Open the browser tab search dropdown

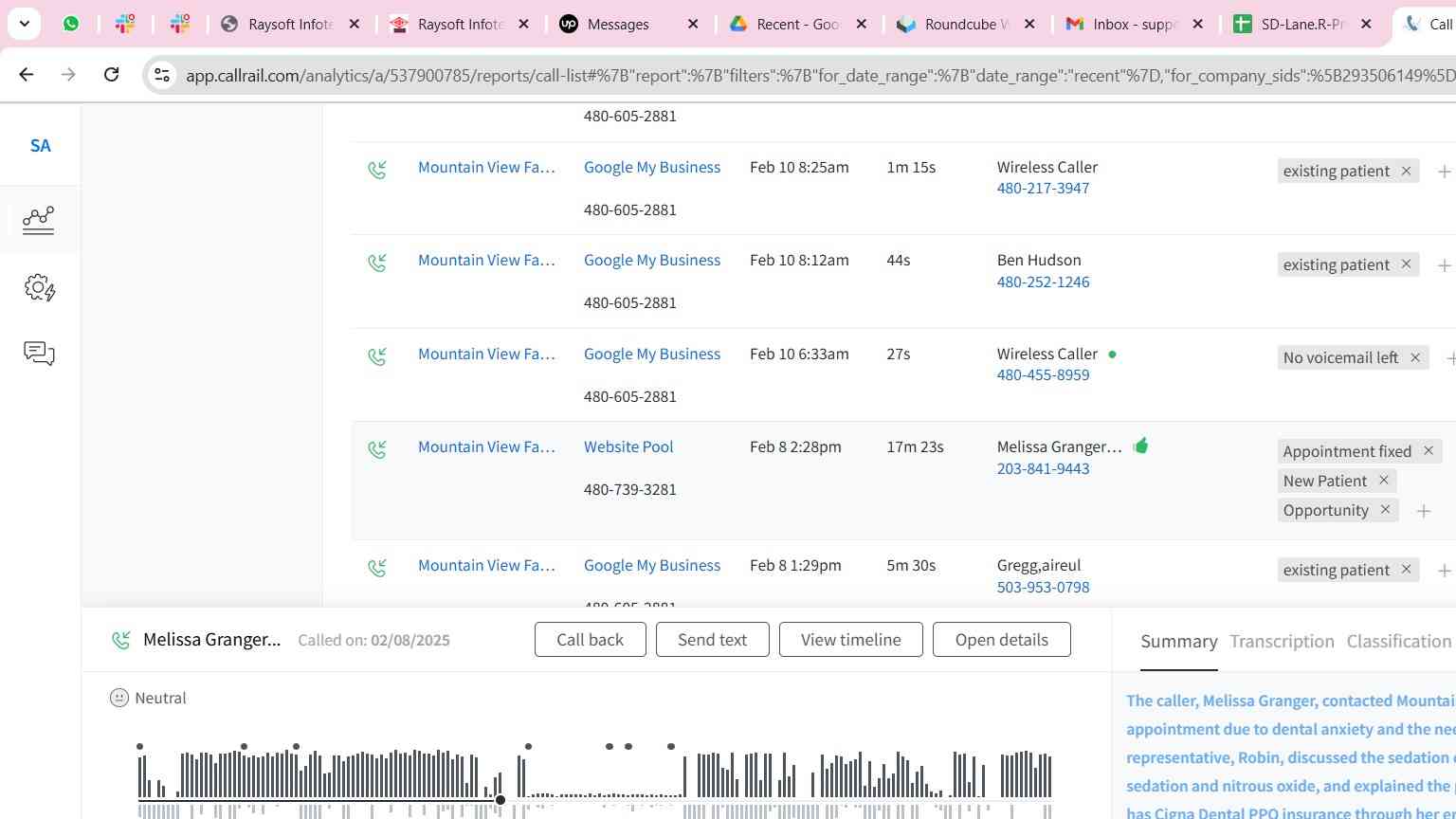coord(24,24)
